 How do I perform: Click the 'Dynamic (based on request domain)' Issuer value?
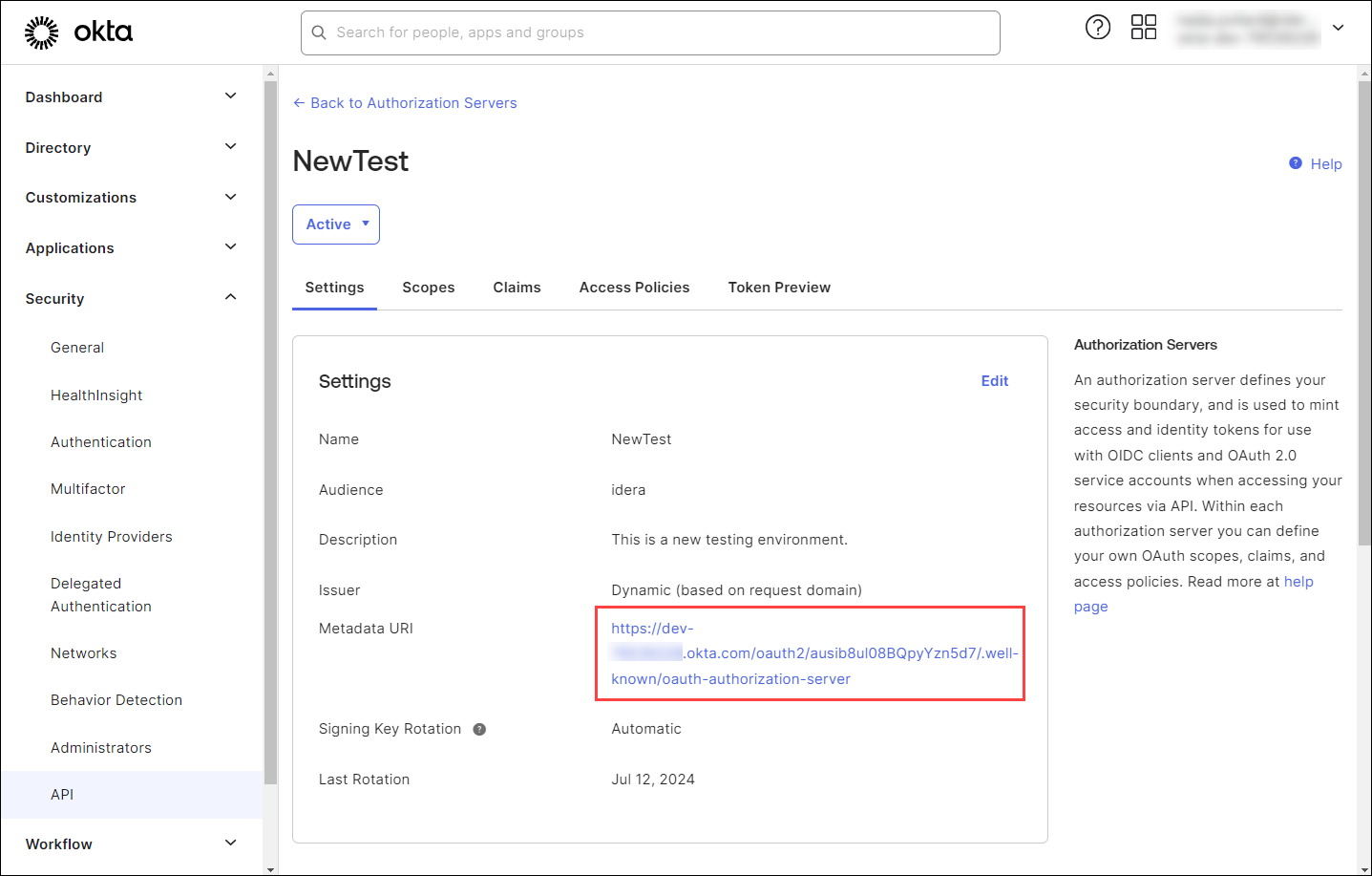point(736,590)
